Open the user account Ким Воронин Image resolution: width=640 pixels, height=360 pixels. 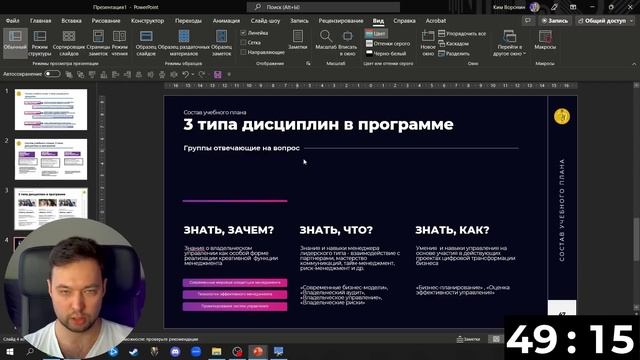pos(516,7)
